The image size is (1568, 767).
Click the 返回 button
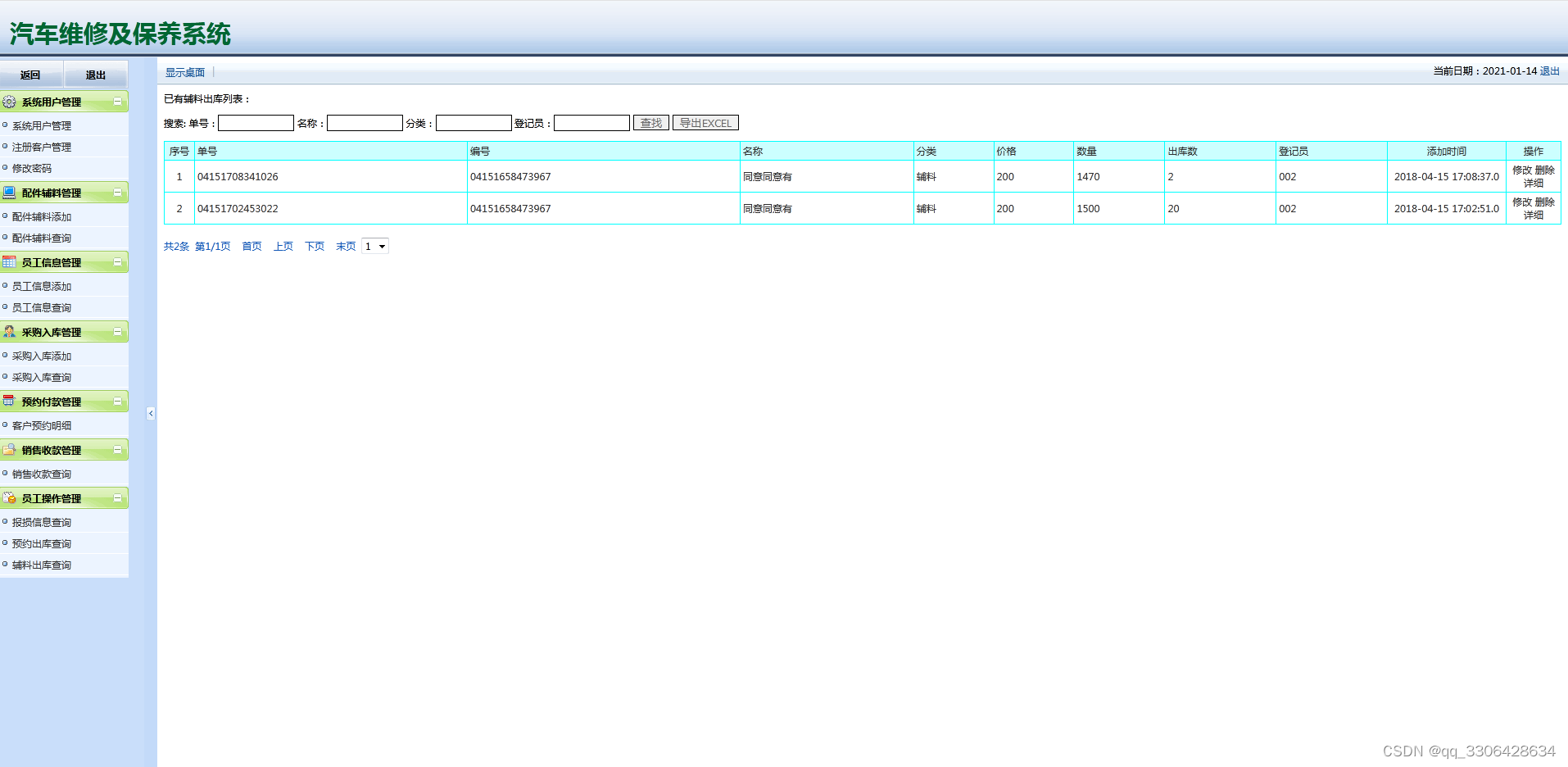pyautogui.click(x=30, y=75)
